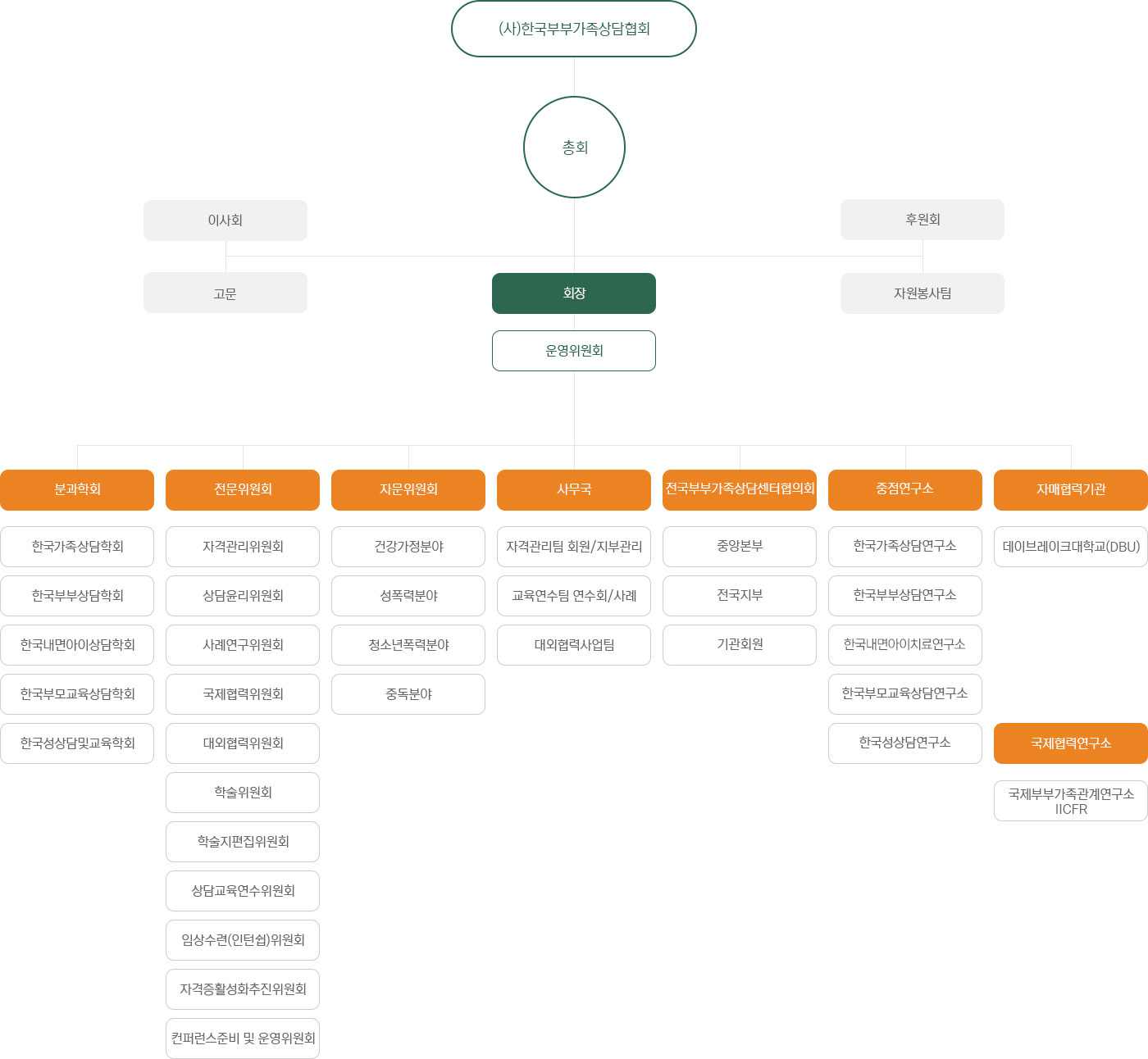Select the 운영위원회 outlined box
The width and height of the screenshot is (1148, 1059).
[x=574, y=351]
